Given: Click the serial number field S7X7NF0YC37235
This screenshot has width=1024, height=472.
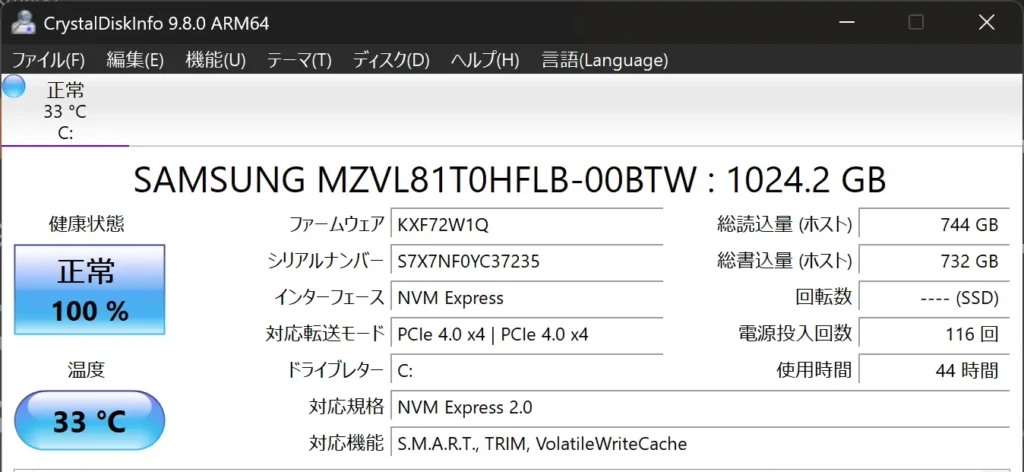Looking at the screenshot, I should [x=526, y=261].
